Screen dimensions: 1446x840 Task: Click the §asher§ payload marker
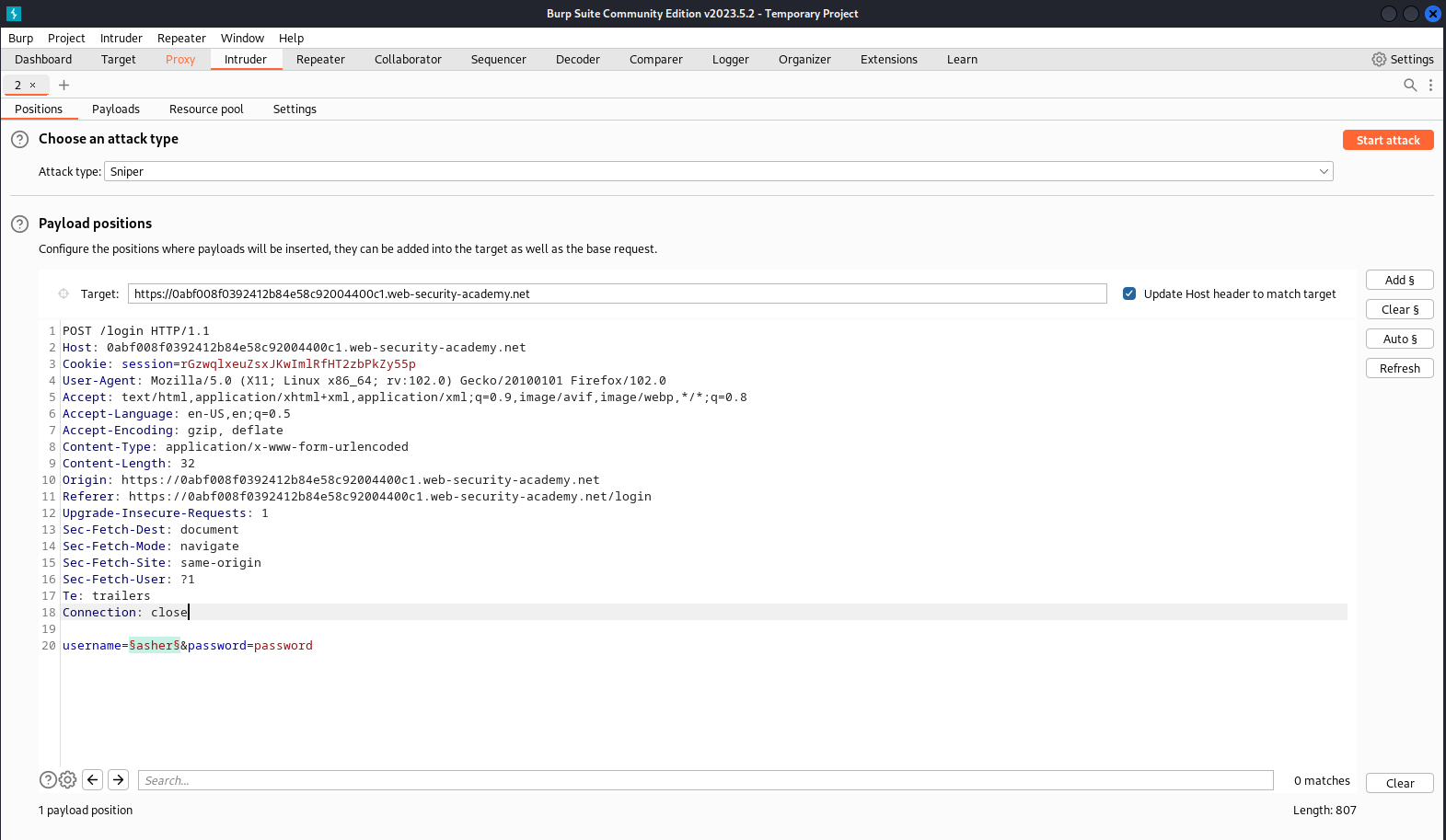(155, 646)
